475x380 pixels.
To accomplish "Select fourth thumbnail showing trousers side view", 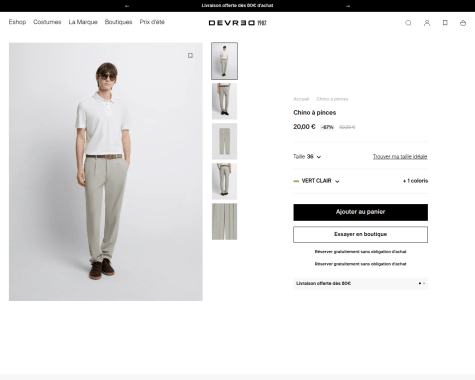I will coord(224,181).
